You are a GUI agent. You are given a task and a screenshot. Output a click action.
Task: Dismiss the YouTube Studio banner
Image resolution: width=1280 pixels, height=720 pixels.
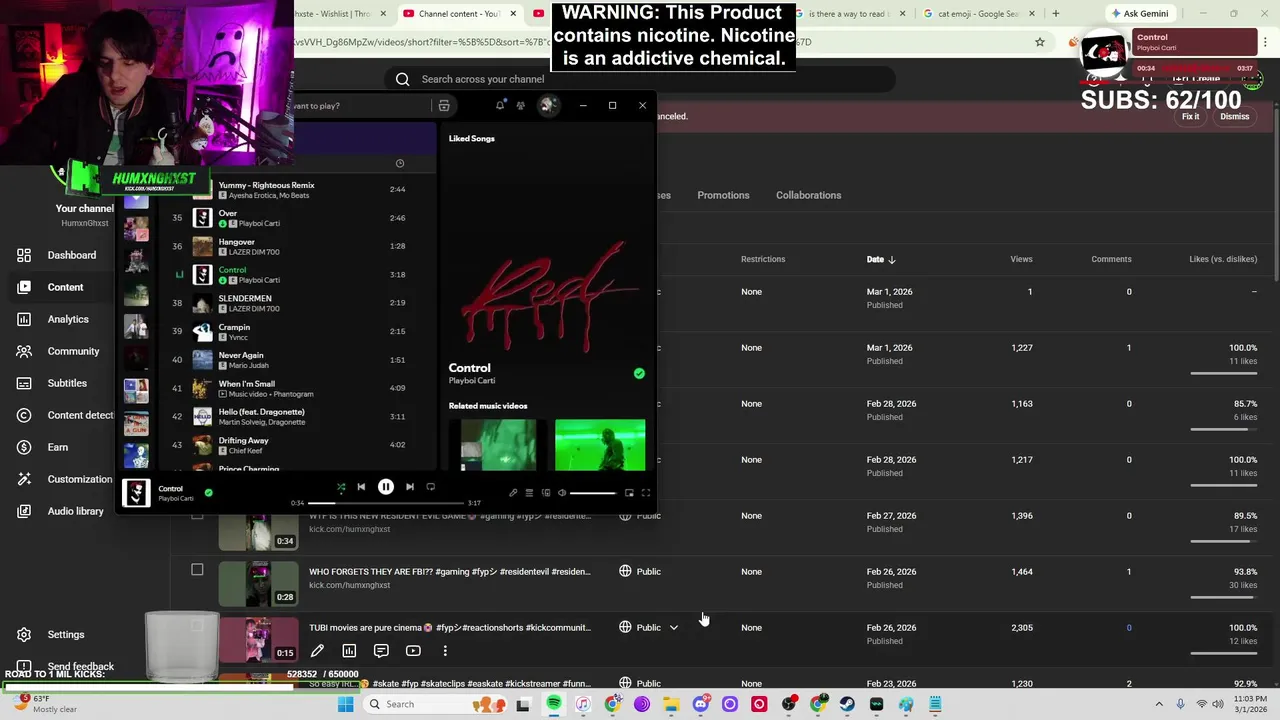pos(1235,117)
